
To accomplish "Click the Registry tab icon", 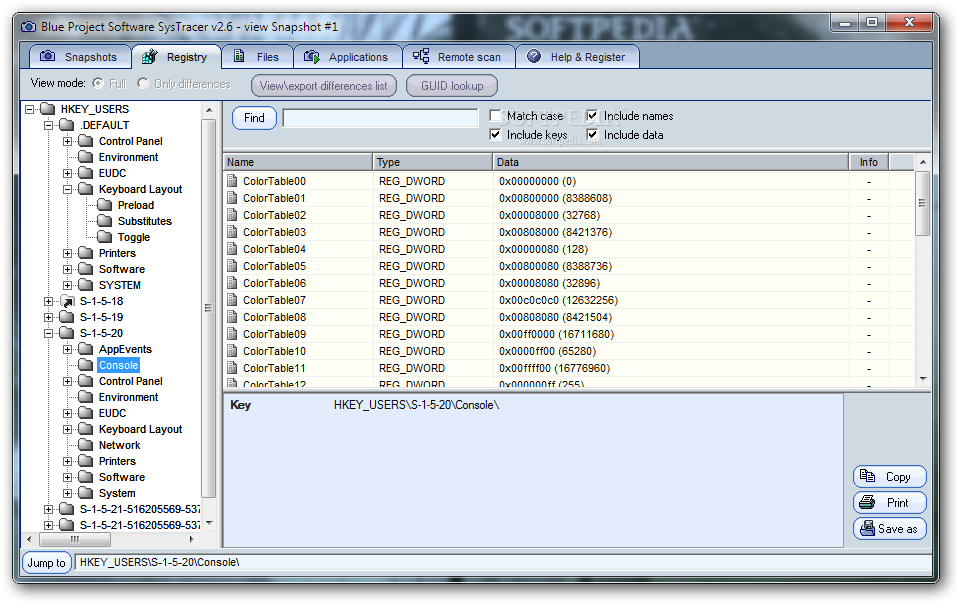I will tap(149, 57).
